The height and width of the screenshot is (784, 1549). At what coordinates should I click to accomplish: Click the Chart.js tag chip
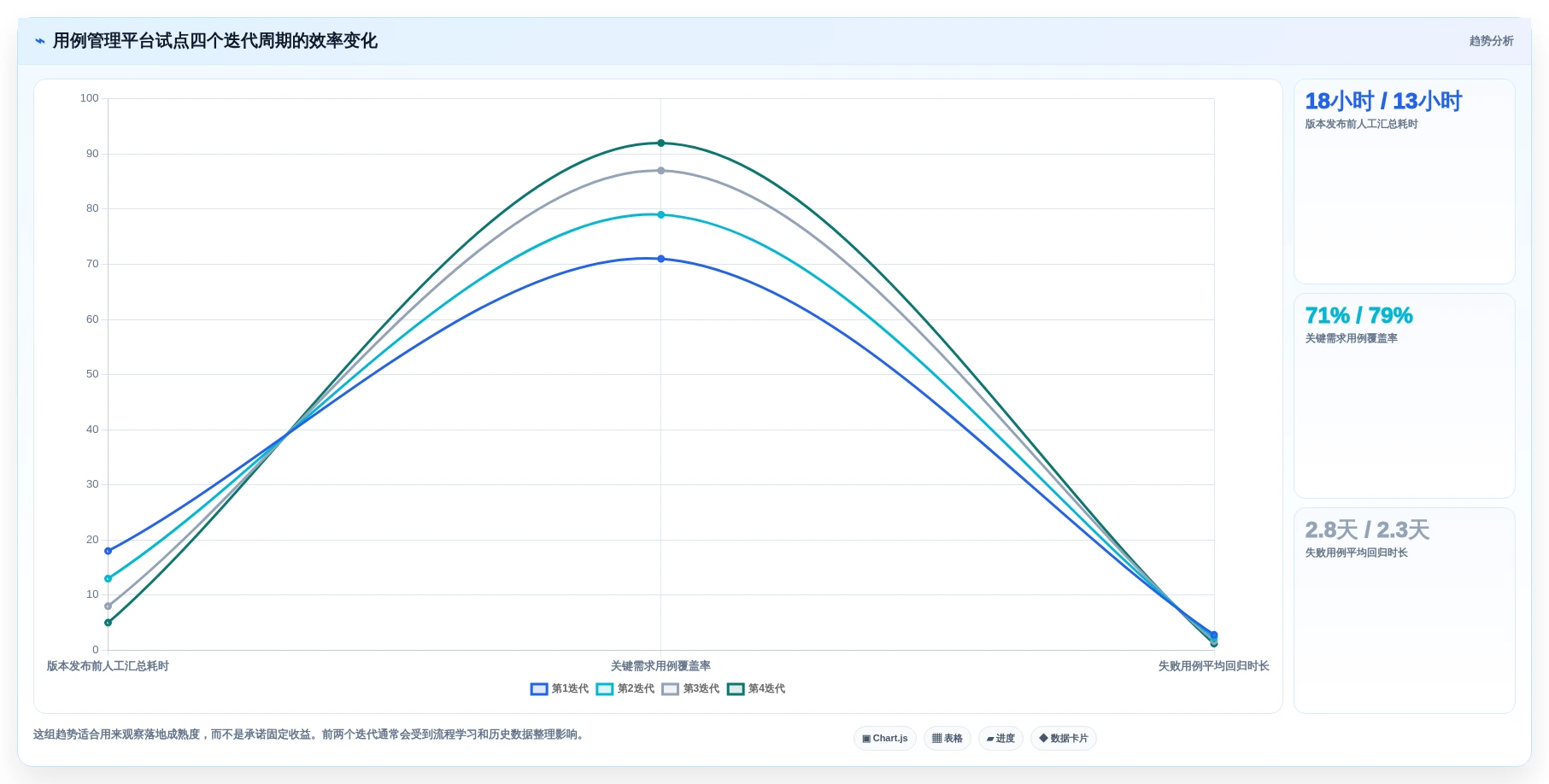[x=885, y=739]
